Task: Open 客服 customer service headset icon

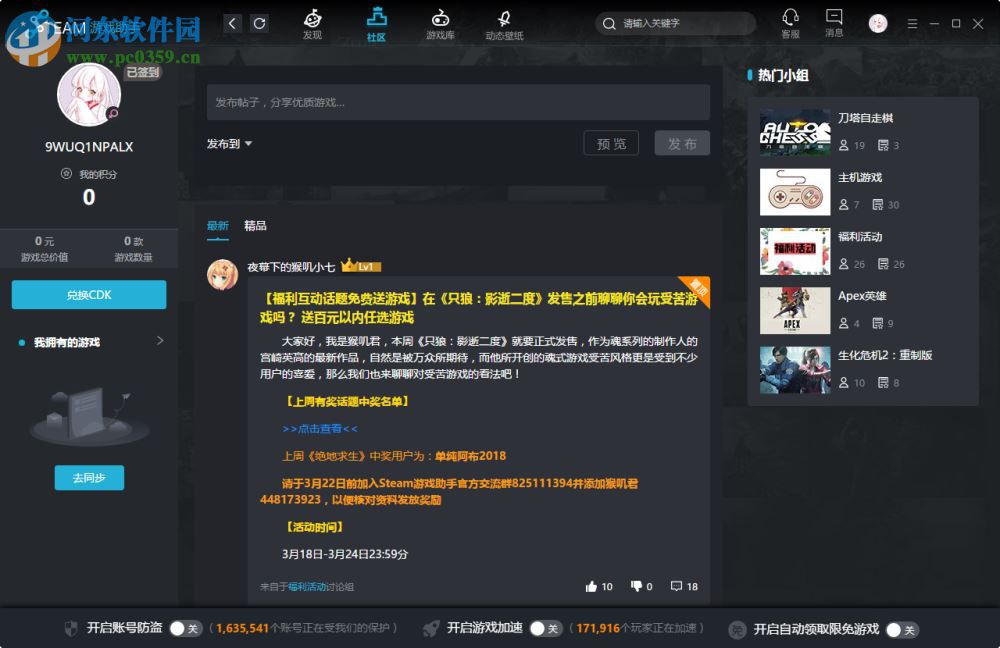Action: point(790,22)
